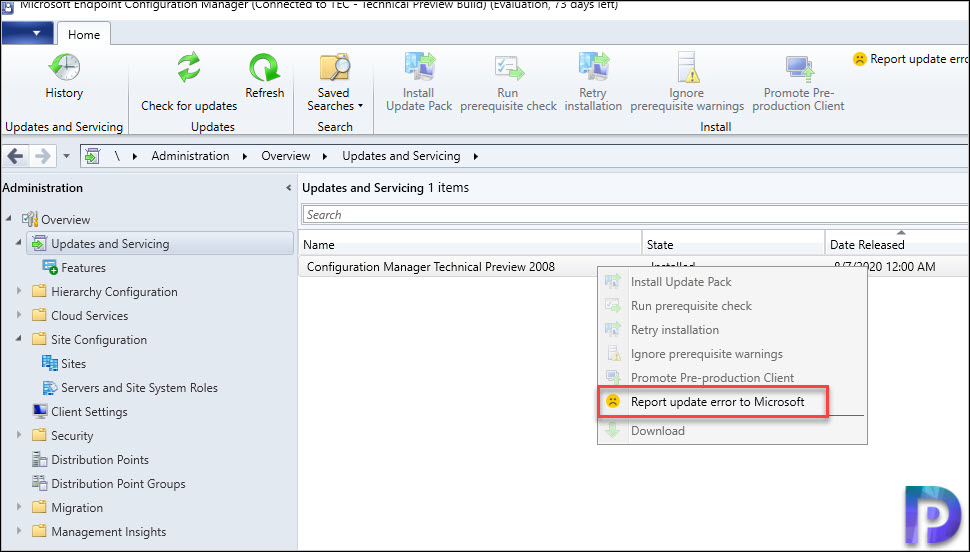Click the app icon in title bar
970x552 pixels.
8,7
